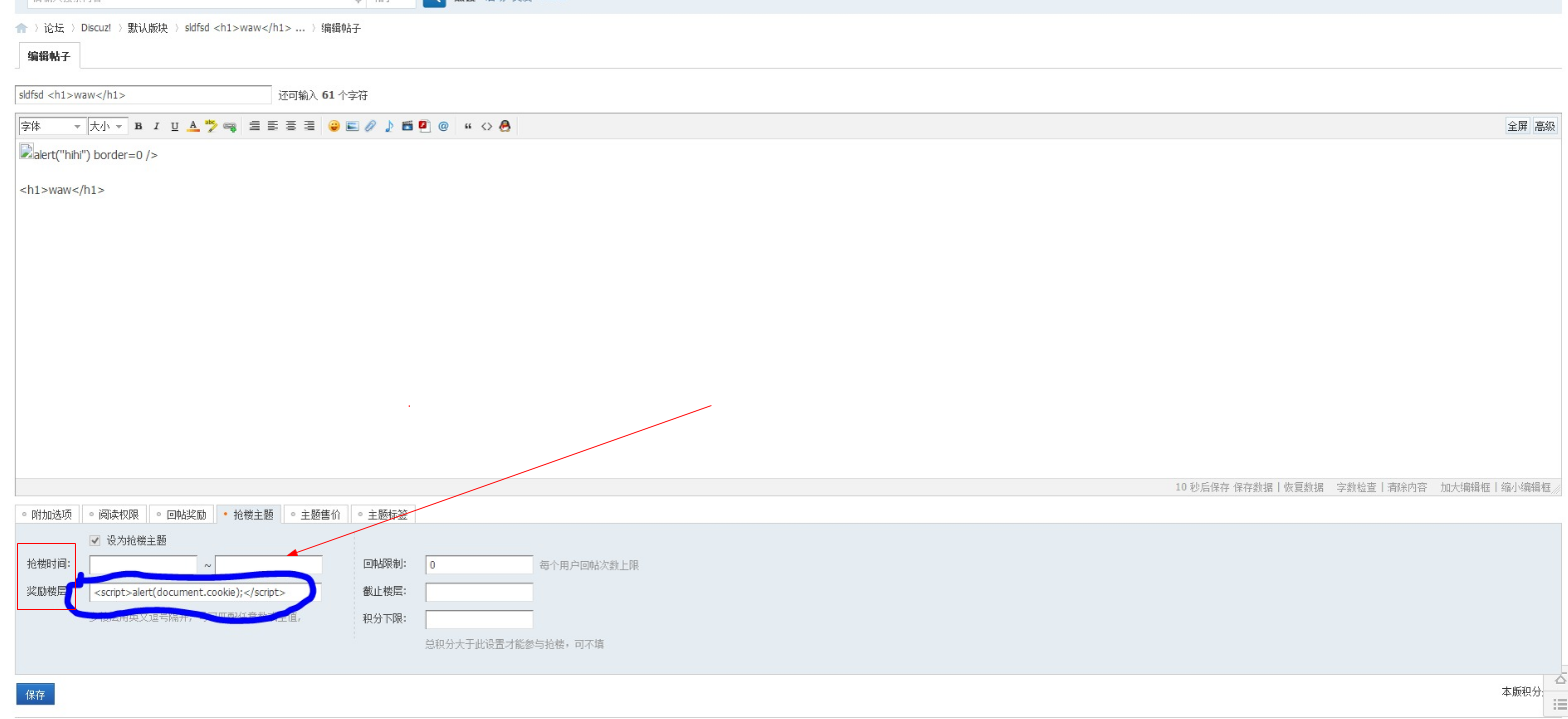Expand the 大小 font size dropdown
The image size is (1568, 719).
[x=106, y=126]
